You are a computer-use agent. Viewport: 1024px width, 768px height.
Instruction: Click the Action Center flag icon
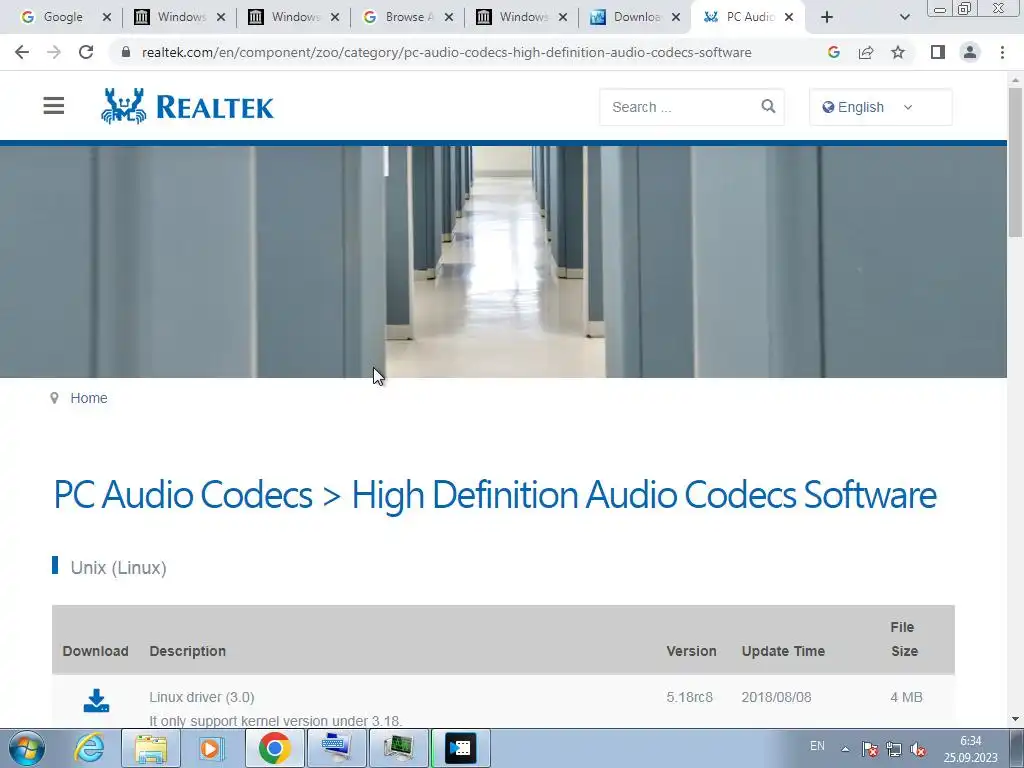pyautogui.click(x=869, y=749)
